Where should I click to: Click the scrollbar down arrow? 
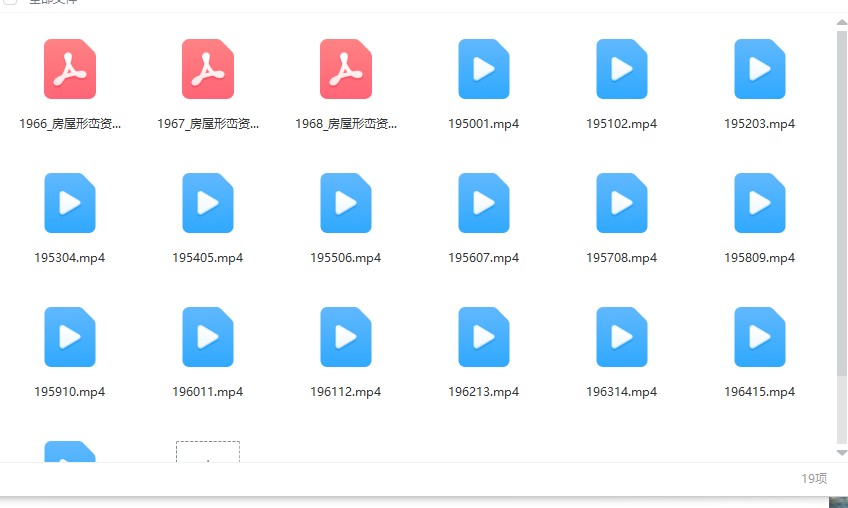click(x=842, y=453)
